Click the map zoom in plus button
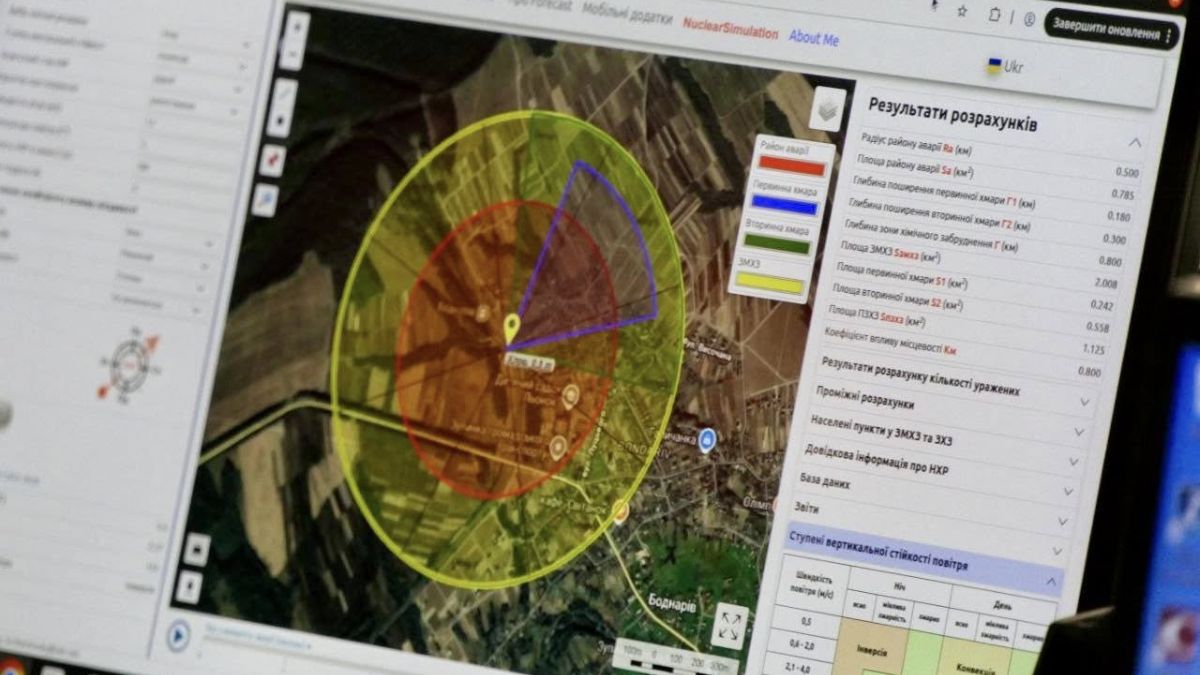This screenshot has width=1200, height=675. tap(296, 28)
